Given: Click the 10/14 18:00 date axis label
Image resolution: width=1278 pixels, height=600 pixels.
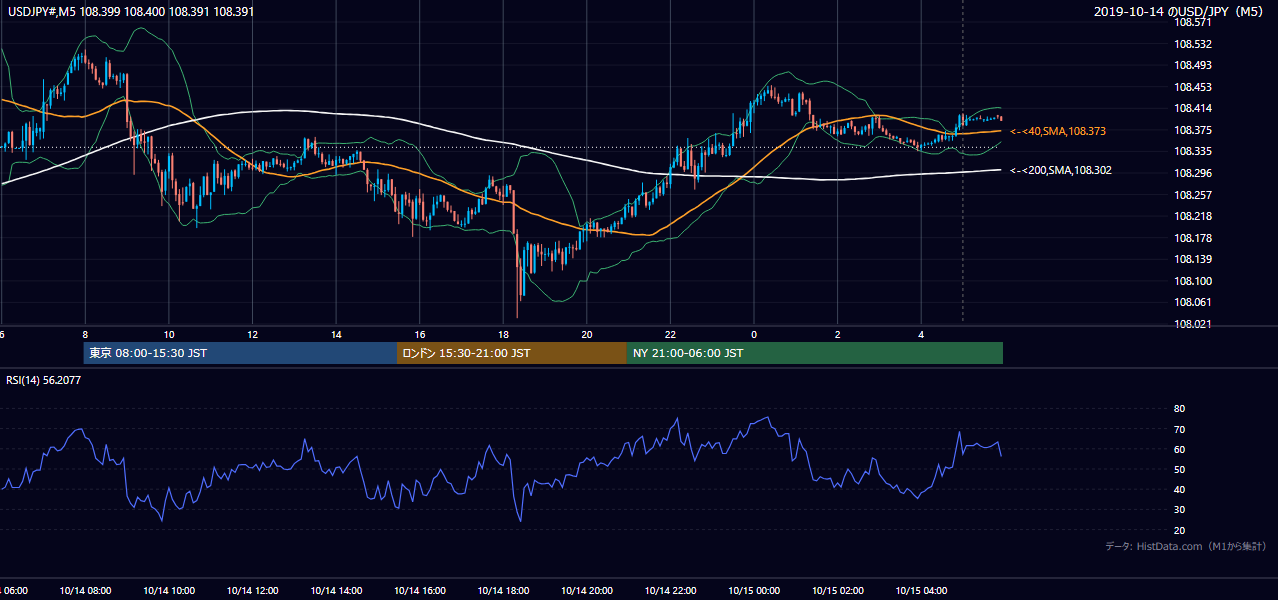Looking at the screenshot, I should 503,591.
